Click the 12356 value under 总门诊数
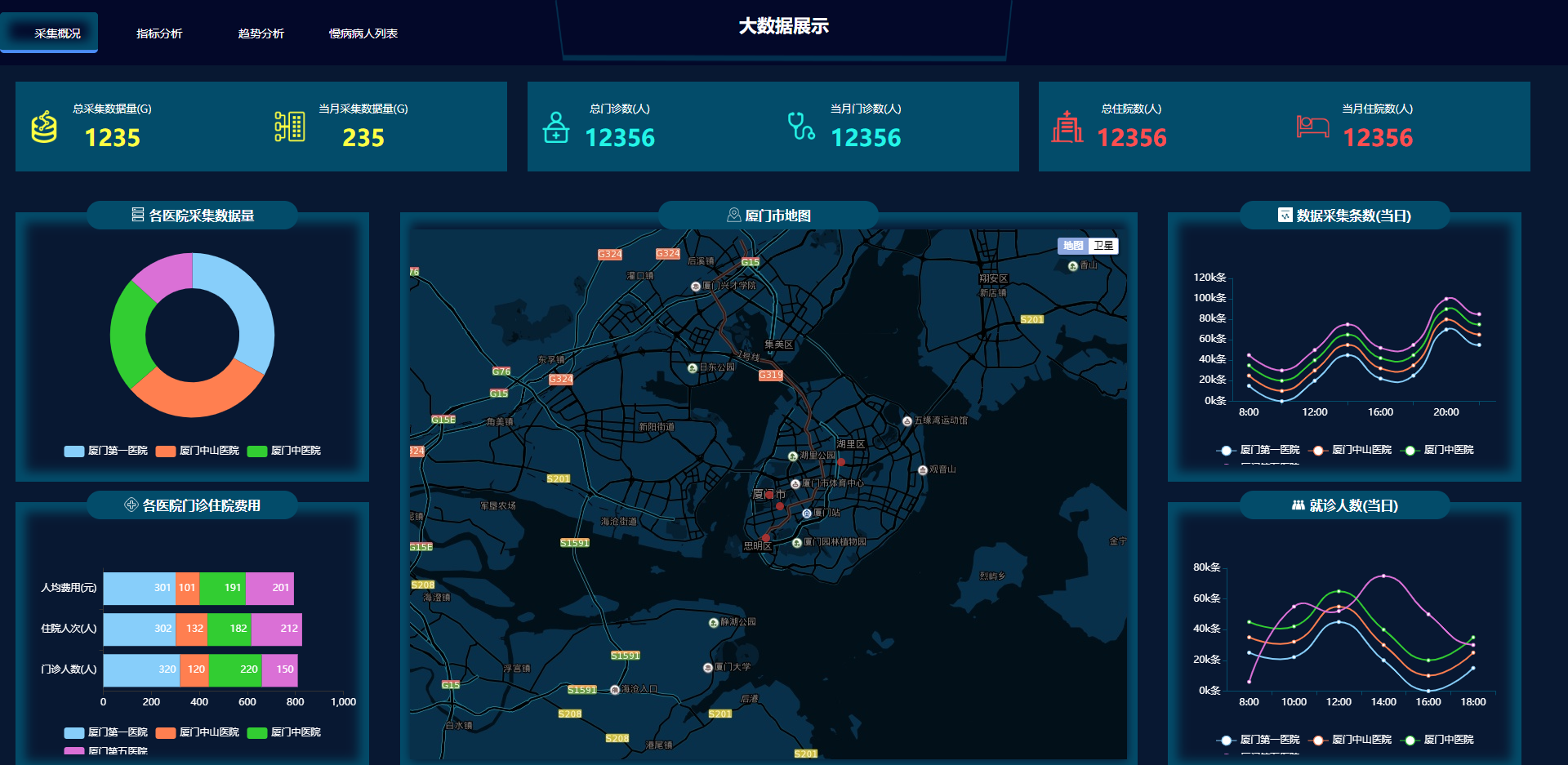The image size is (1568, 765). pyautogui.click(x=620, y=138)
